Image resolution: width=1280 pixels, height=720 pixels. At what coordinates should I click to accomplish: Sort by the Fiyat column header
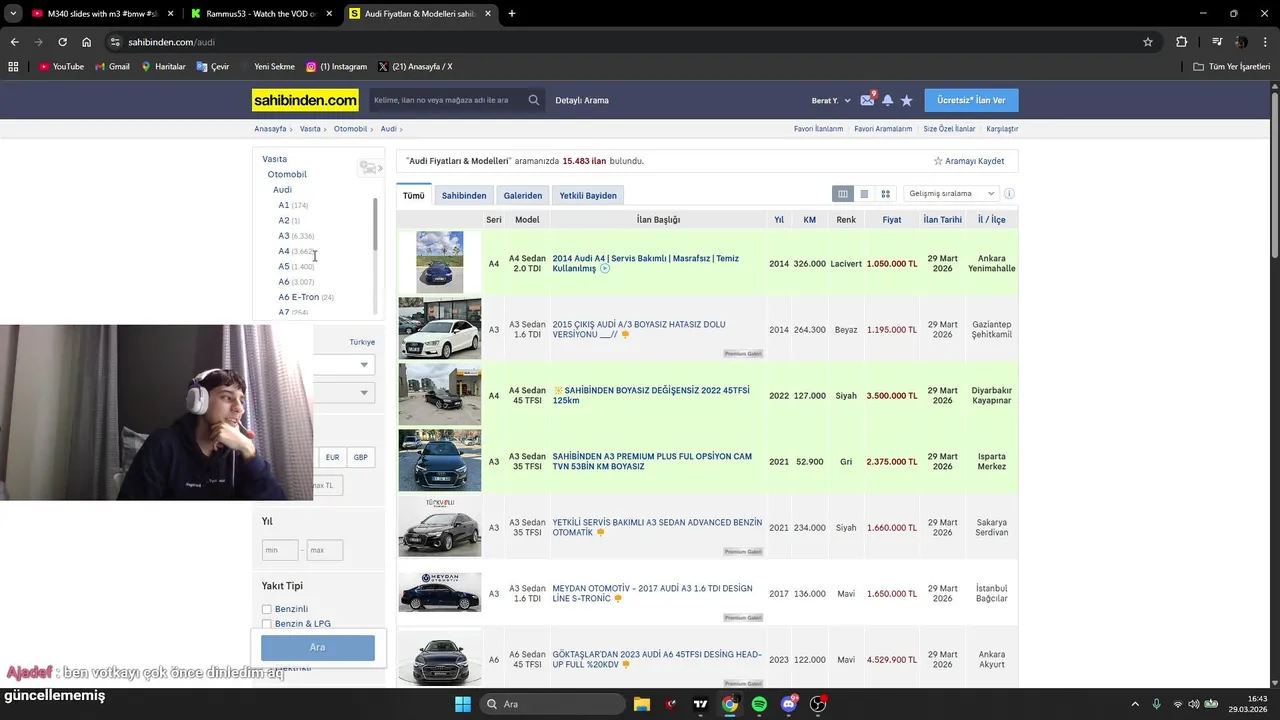[x=892, y=219]
